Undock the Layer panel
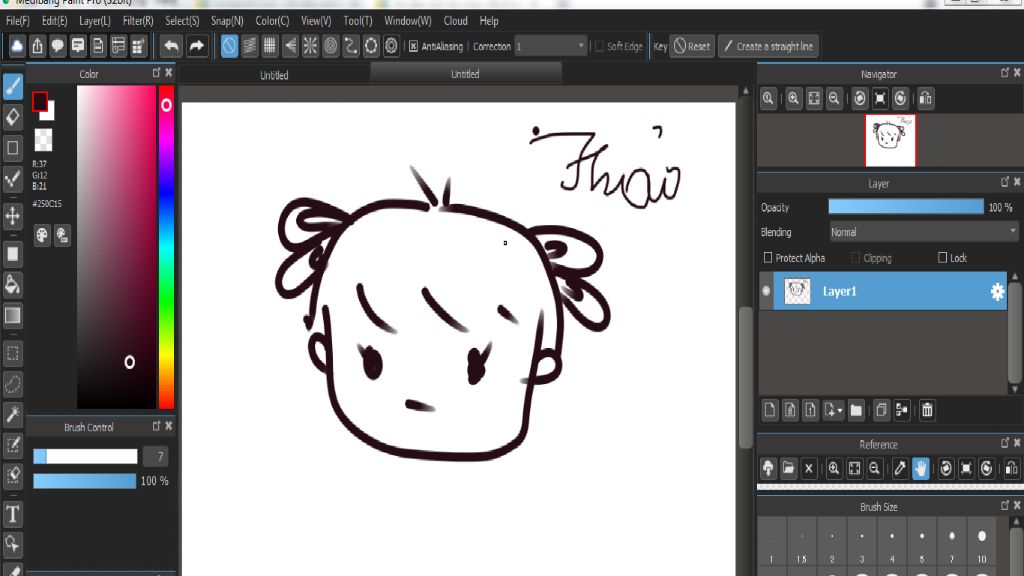The height and width of the screenshot is (576, 1024). tap(1004, 182)
